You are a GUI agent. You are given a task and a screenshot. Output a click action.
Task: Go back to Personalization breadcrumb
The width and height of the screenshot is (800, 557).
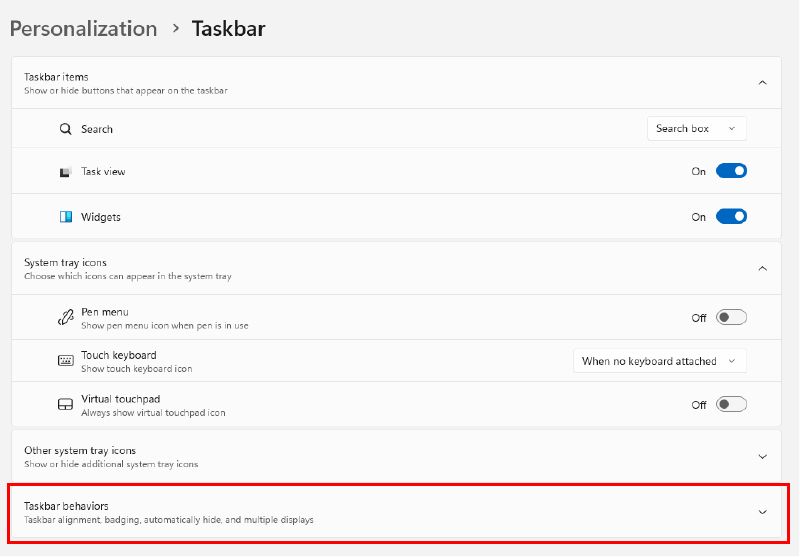[83, 29]
